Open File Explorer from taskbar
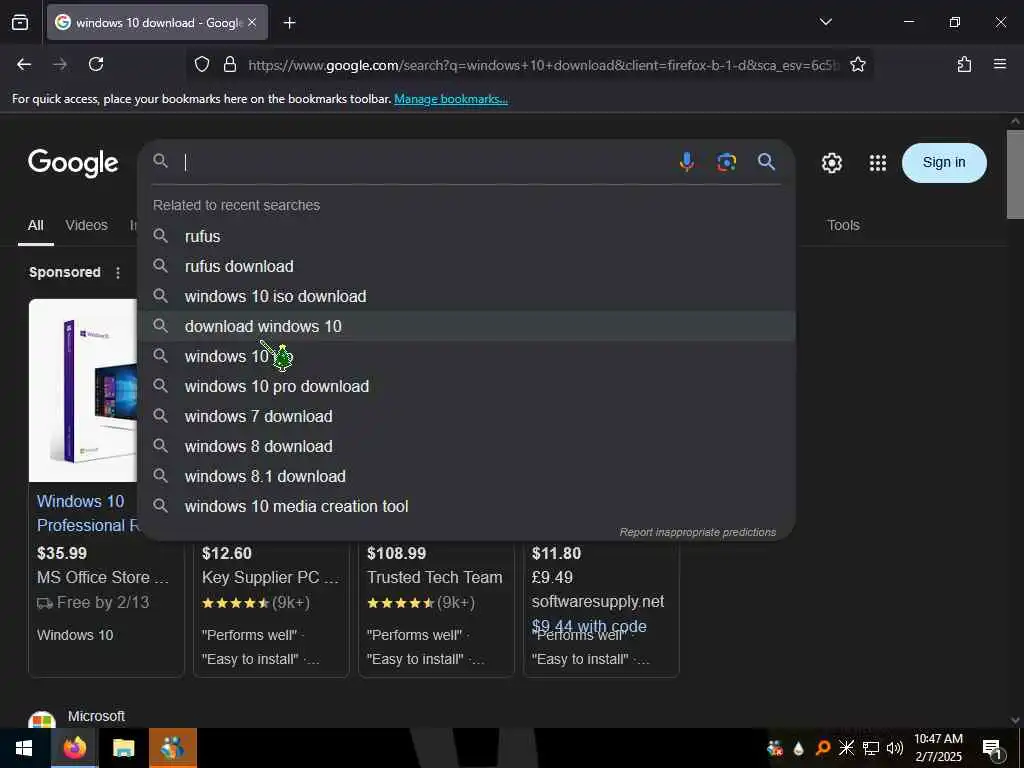 click(x=123, y=748)
